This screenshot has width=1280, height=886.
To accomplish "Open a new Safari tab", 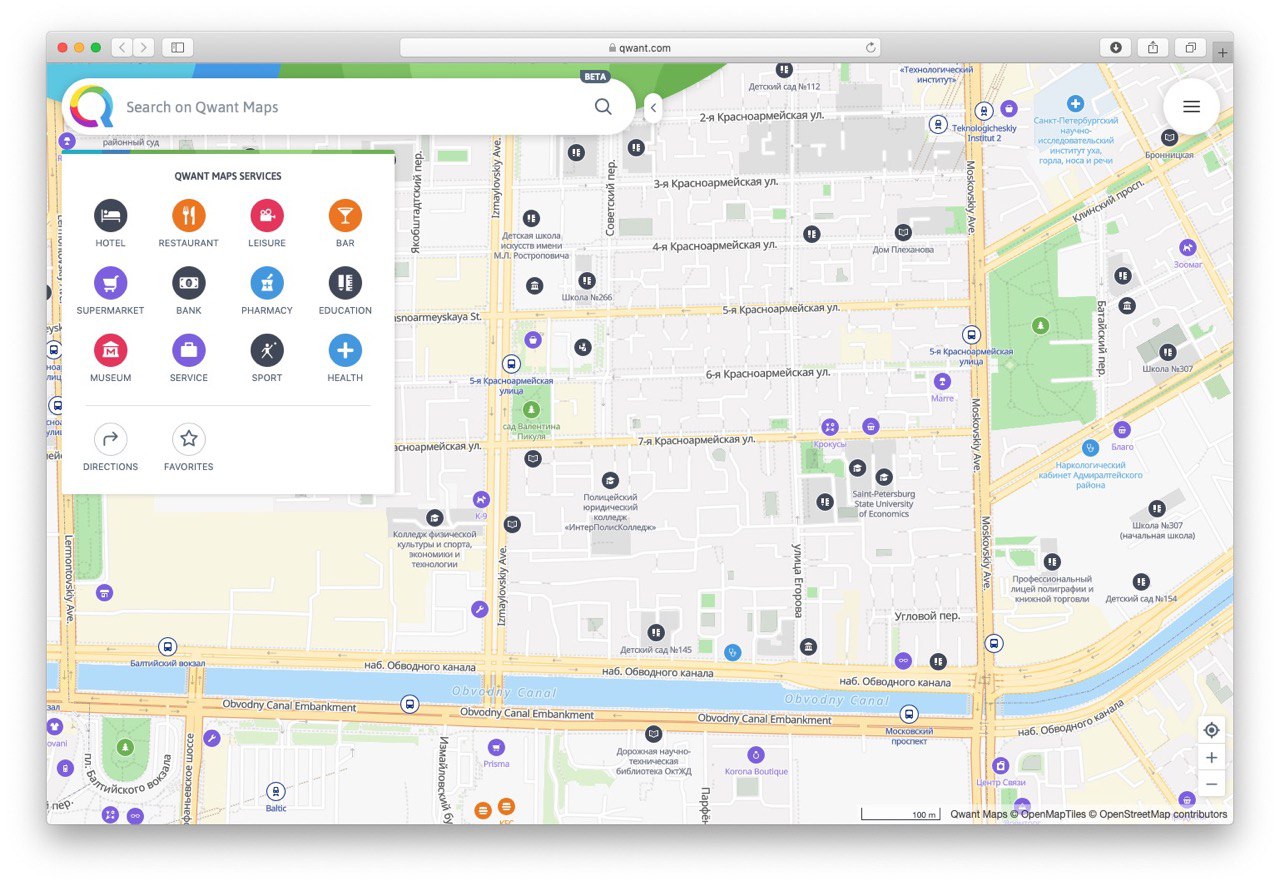I will point(1222,53).
